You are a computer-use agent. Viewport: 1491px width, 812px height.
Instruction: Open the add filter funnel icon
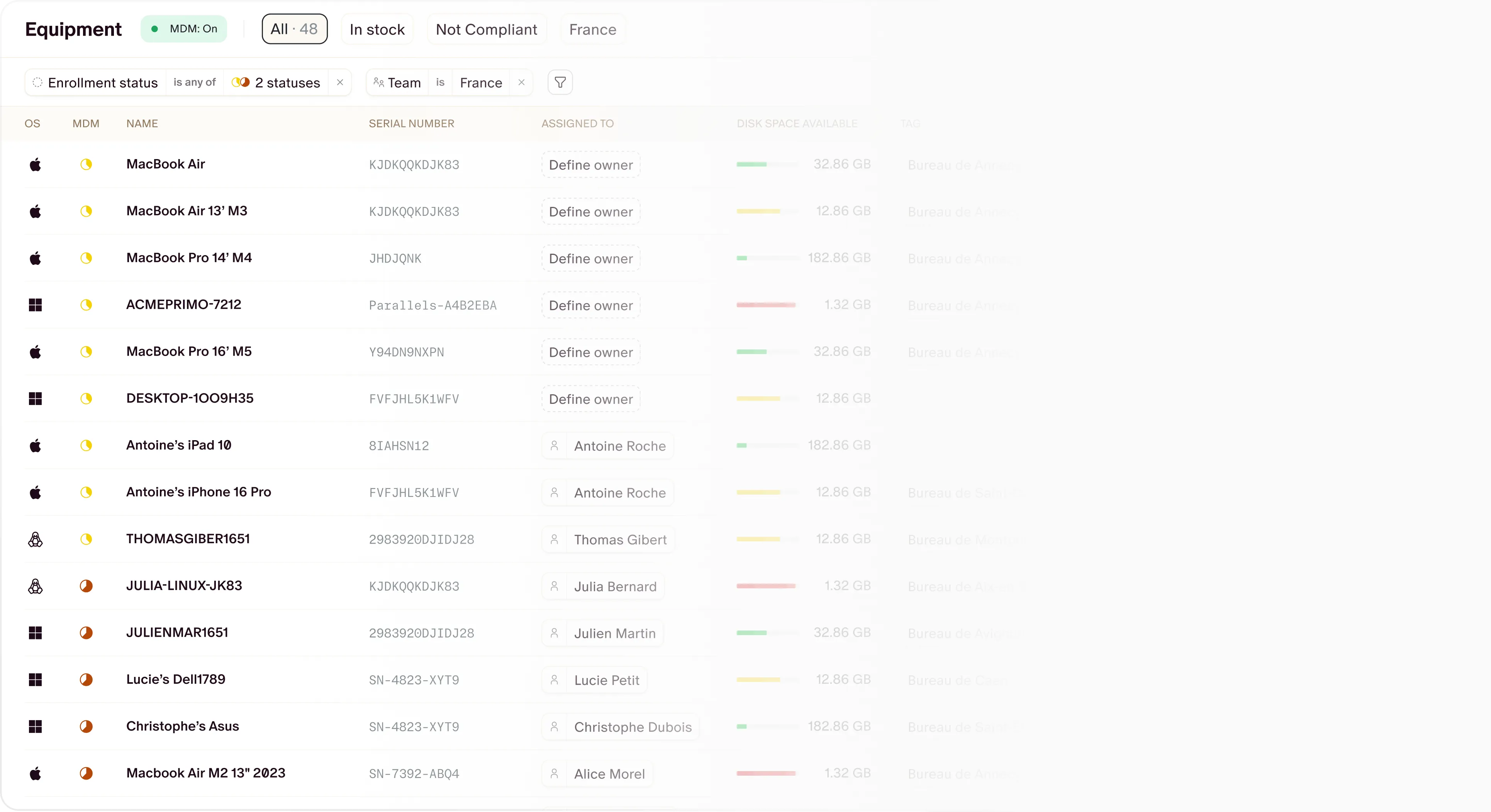click(560, 82)
